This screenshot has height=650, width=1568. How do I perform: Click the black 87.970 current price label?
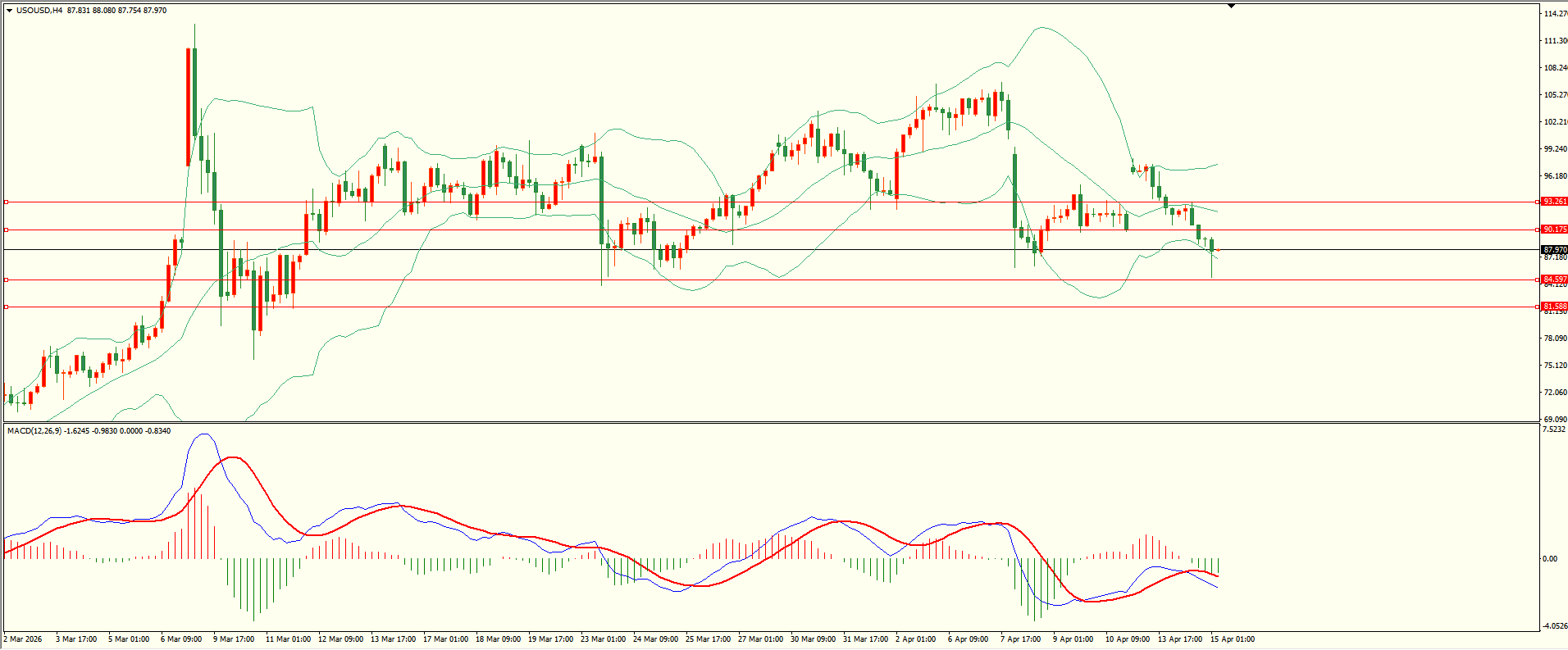1554,250
